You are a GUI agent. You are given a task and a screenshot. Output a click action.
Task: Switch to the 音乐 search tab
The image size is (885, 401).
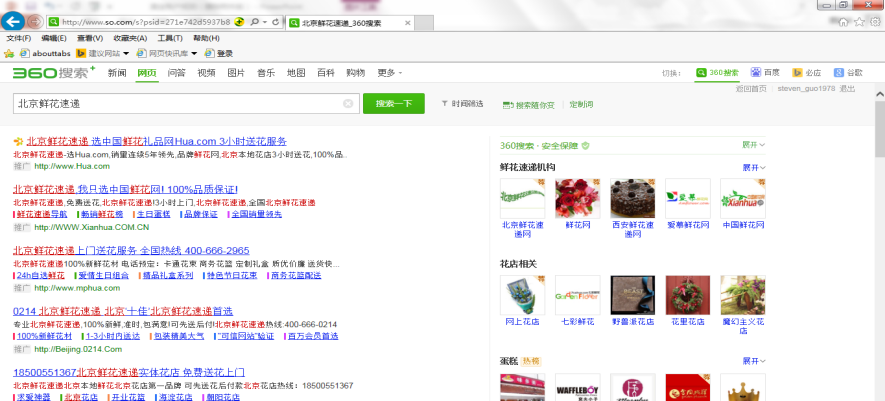(266, 73)
